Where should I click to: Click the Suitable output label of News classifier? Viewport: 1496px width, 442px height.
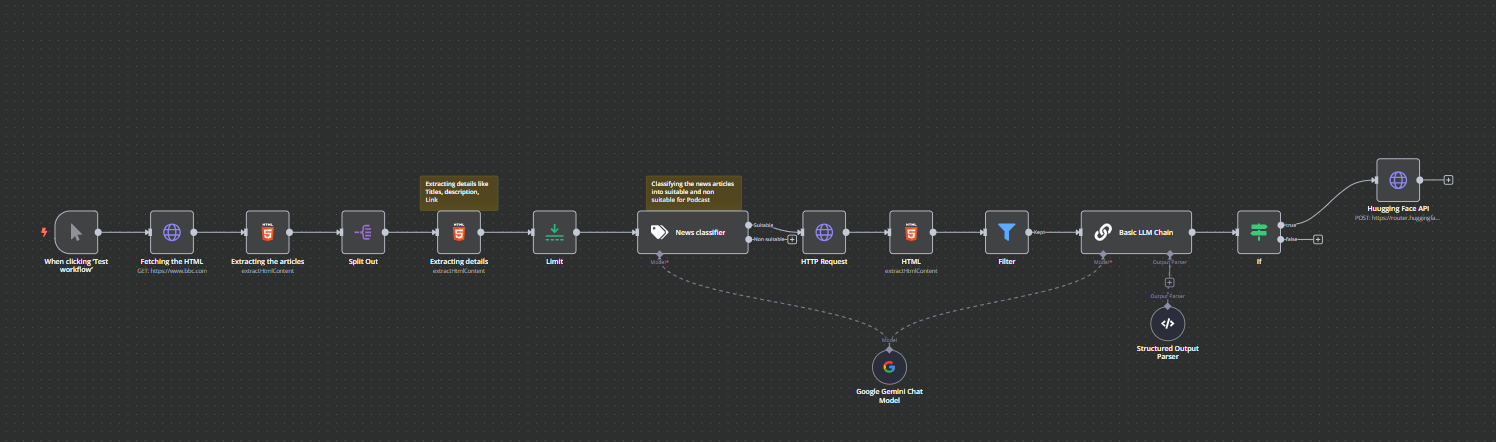[763, 224]
